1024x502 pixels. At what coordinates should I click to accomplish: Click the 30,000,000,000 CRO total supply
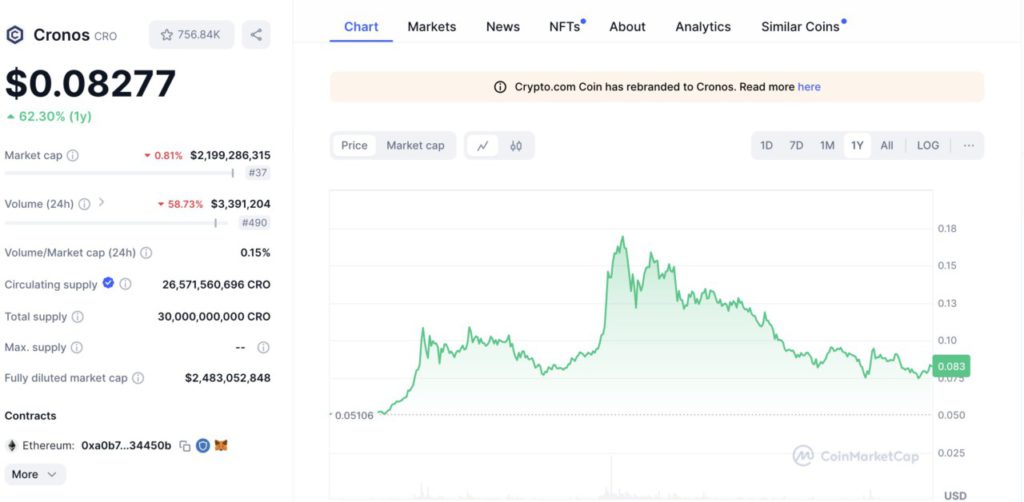[x=214, y=317]
